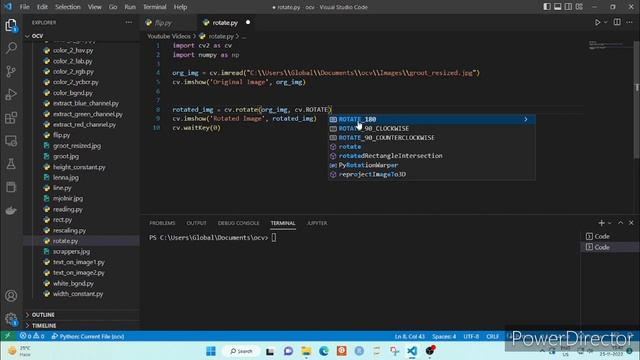640x360 pixels.
Task: Open rescaling.py in the Explorer tree
Action: pos(69,230)
